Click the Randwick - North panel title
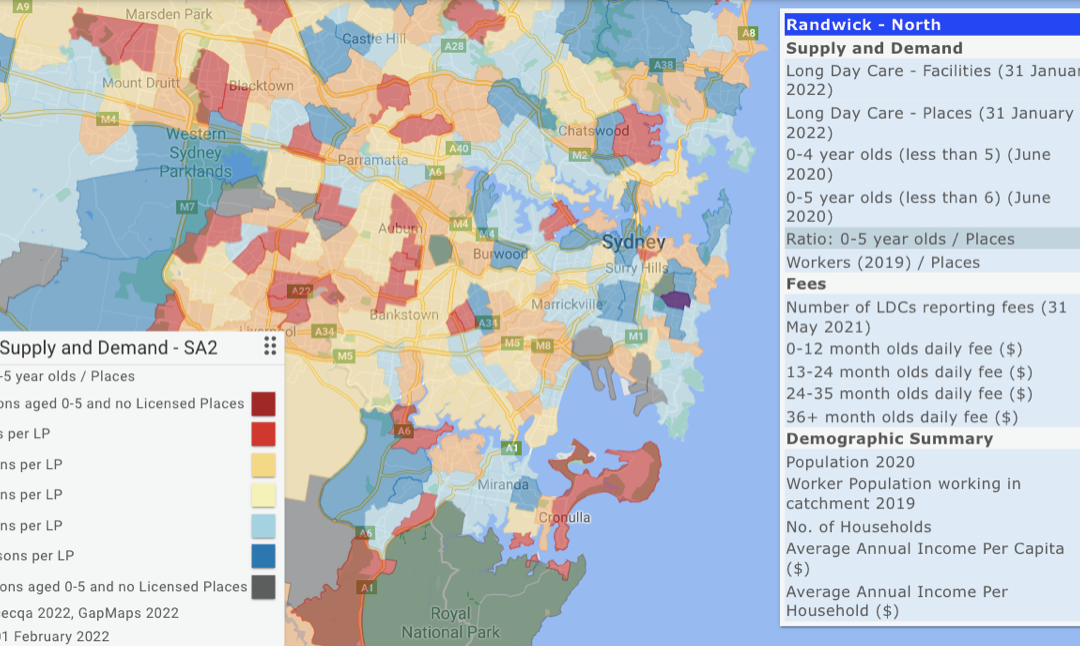Image resolution: width=1080 pixels, height=646 pixels. click(x=863, y=25)
